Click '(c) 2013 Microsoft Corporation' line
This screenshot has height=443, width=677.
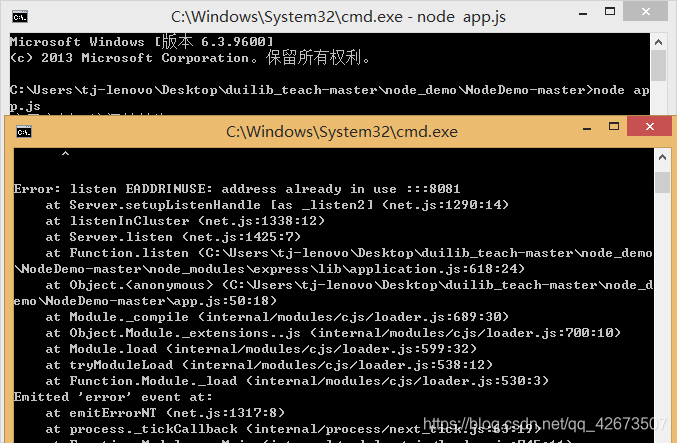coord(190,57)
